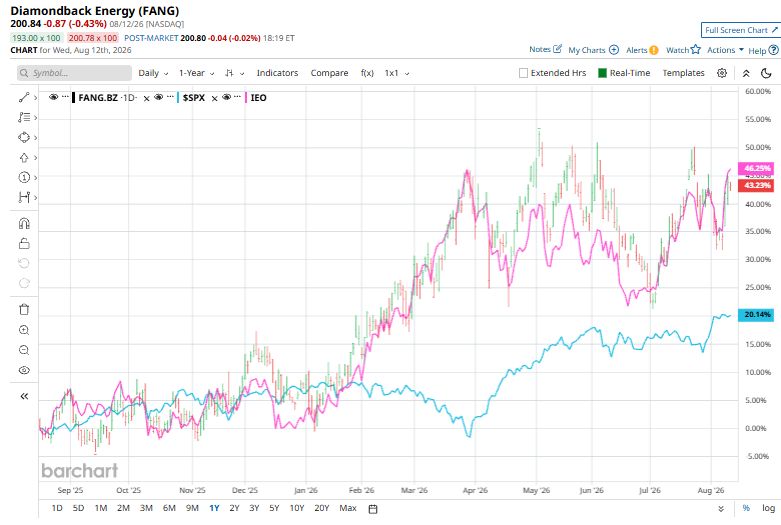Viewport: 781px width, 525px height.
Task: Remove the $SPX comparison with X
Action: pos(214,99)
